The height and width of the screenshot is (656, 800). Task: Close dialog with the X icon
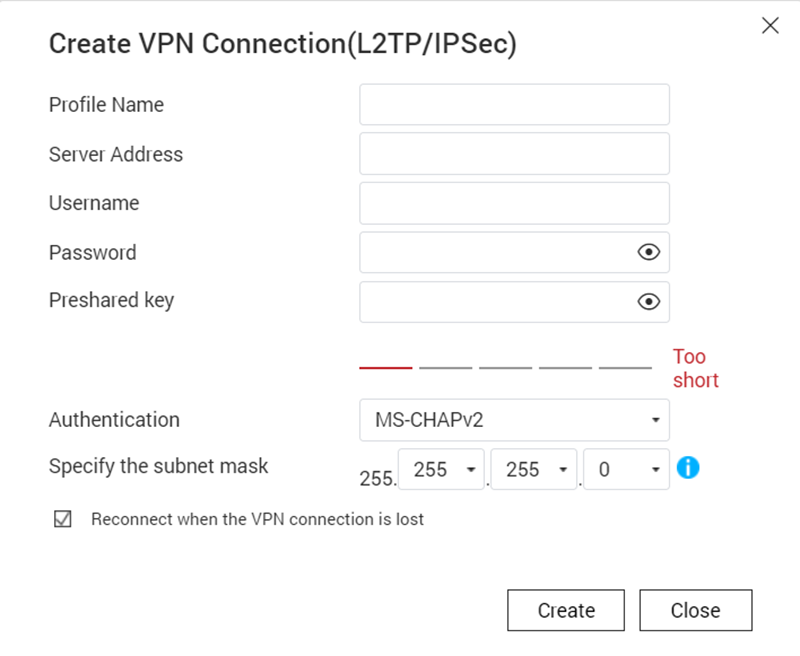pyautogui.click(x=770, y=26)
